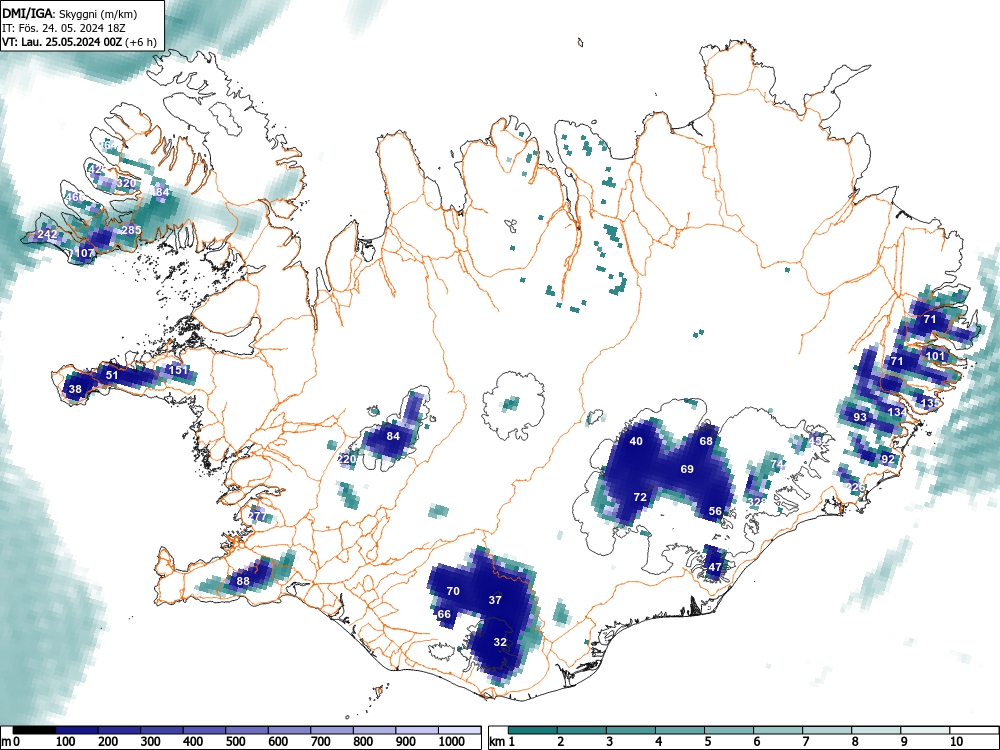Screen dimensions: 1000x750
Task: Click the visibility value 242 on the map
Action: (47, 234)
